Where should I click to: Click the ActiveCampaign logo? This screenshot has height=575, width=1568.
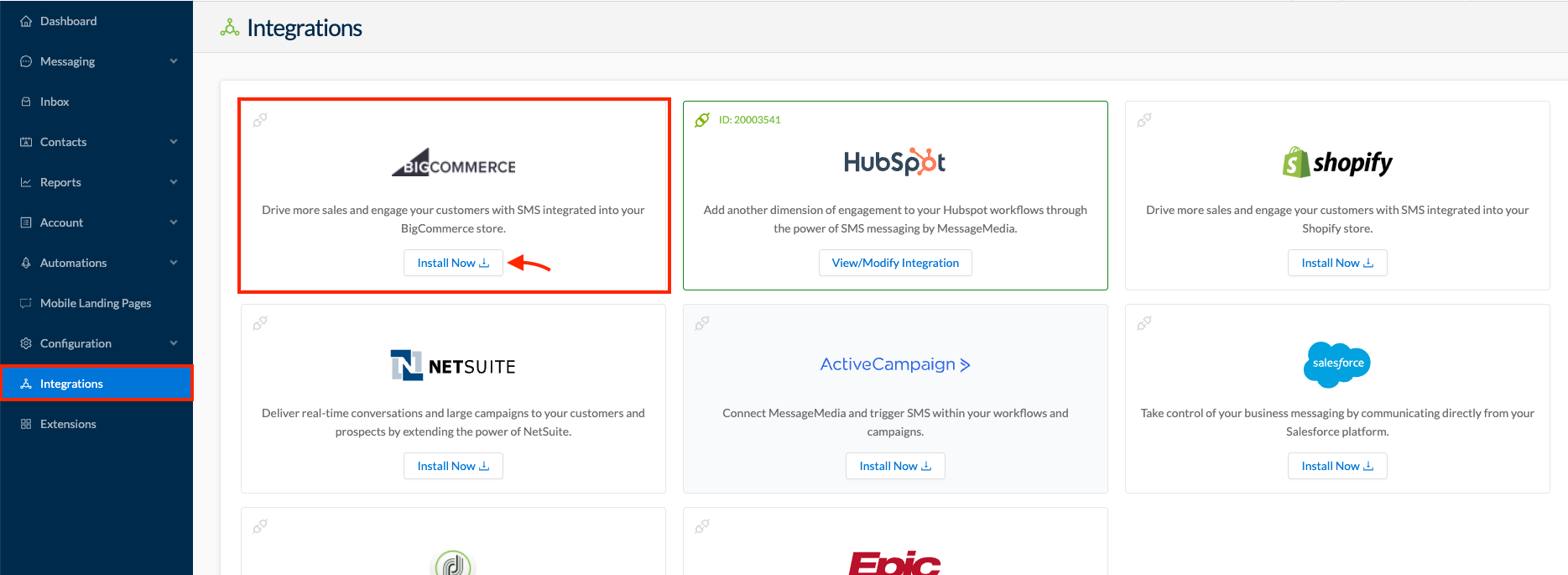(x=895, y=364)
